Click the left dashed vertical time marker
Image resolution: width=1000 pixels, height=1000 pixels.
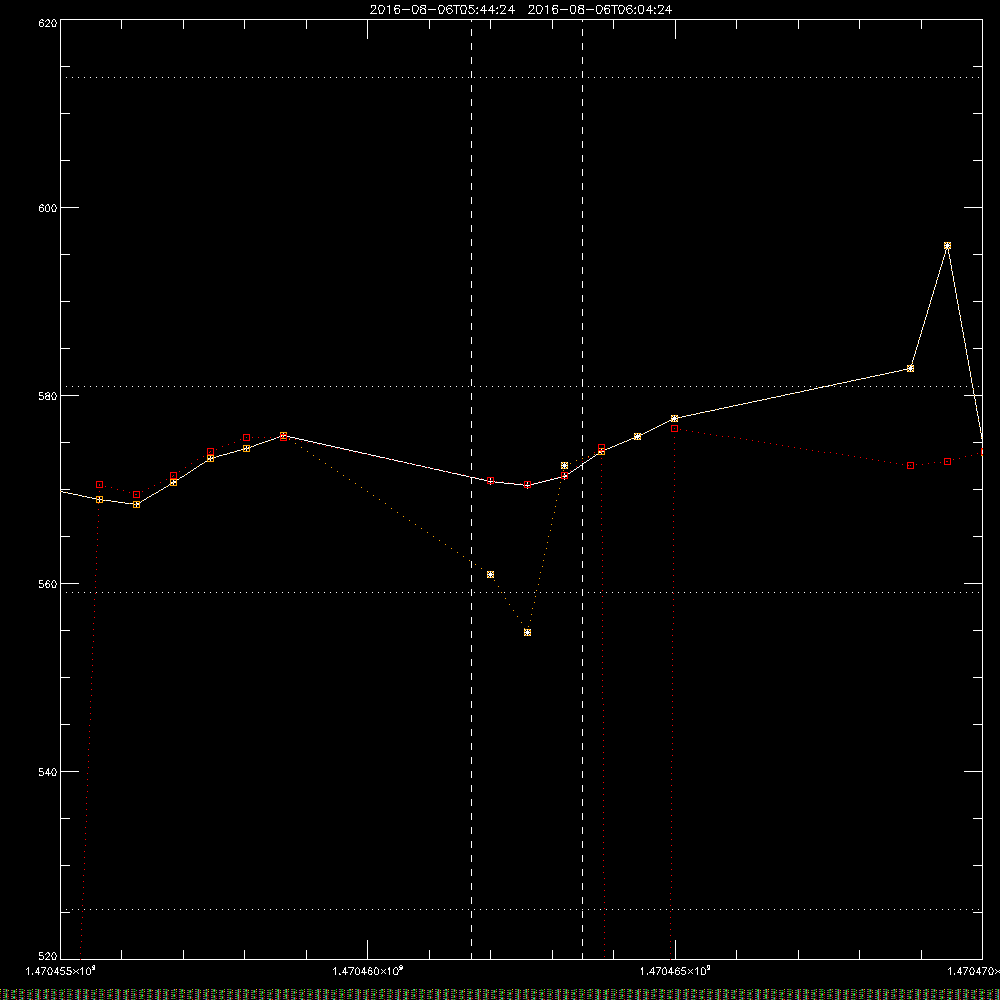[x=471, y=489]
